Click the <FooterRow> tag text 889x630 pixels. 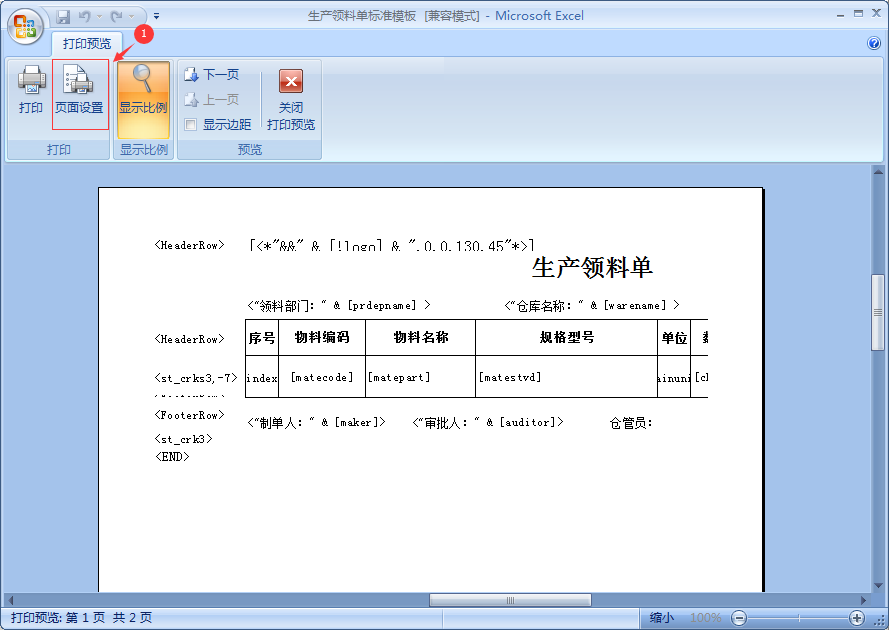[x=189, y=415]
